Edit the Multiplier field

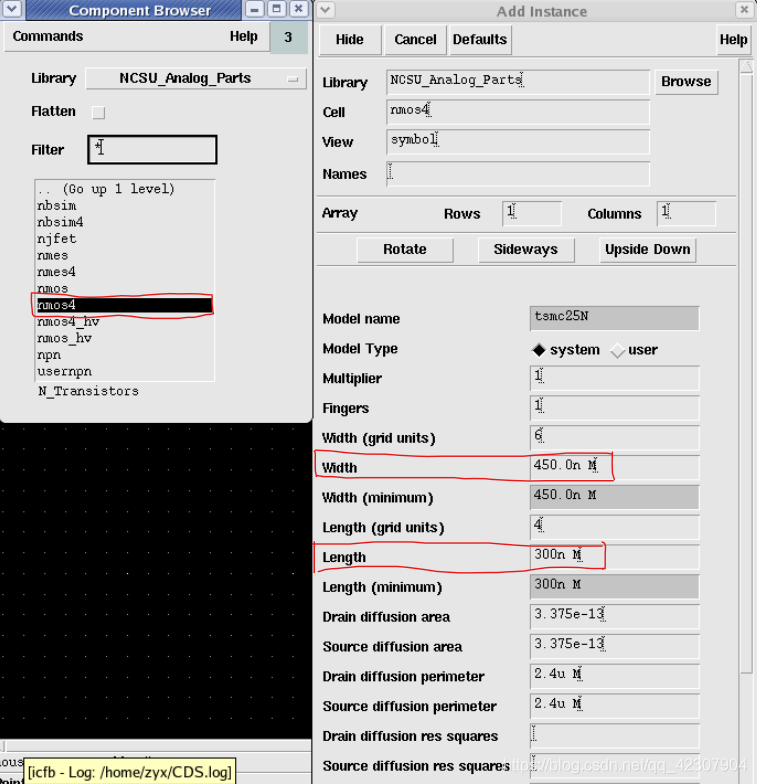click(614, 378)
